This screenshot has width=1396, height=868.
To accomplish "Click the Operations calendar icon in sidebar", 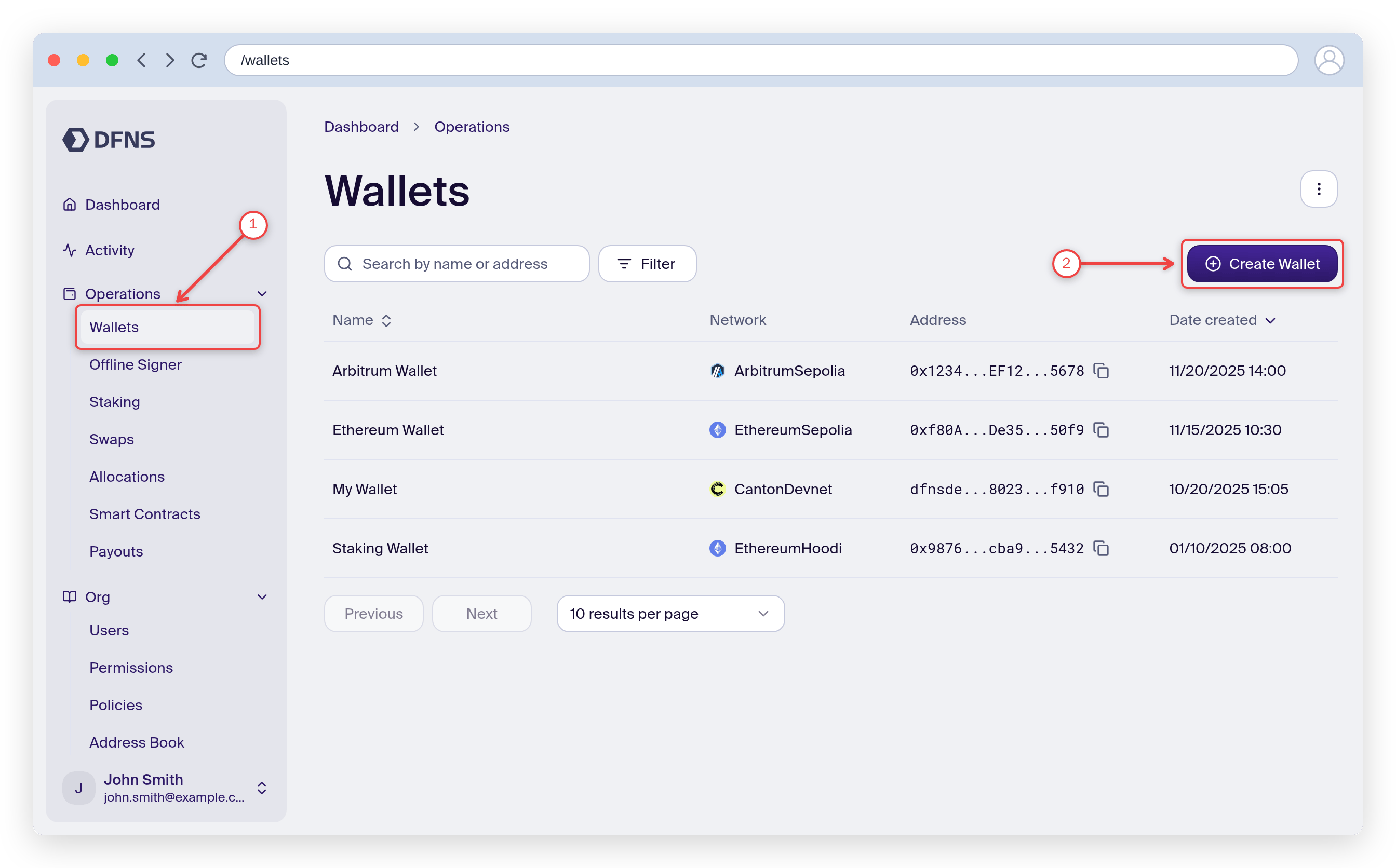I will [70, 294].
